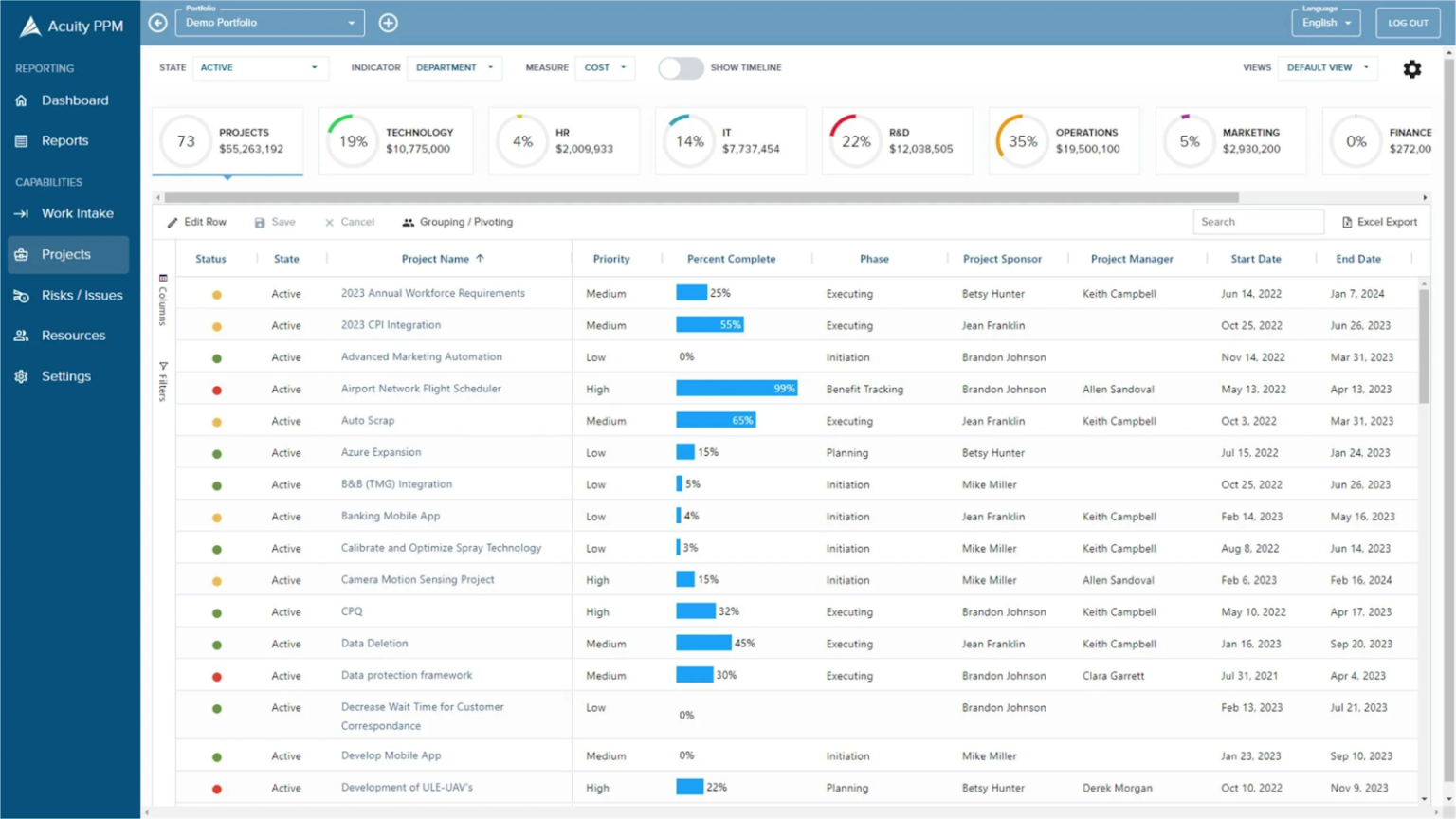The image size is (1456, 819).
Task: Open the Grouping / Pivoting tool
Action: coord(458,221)
